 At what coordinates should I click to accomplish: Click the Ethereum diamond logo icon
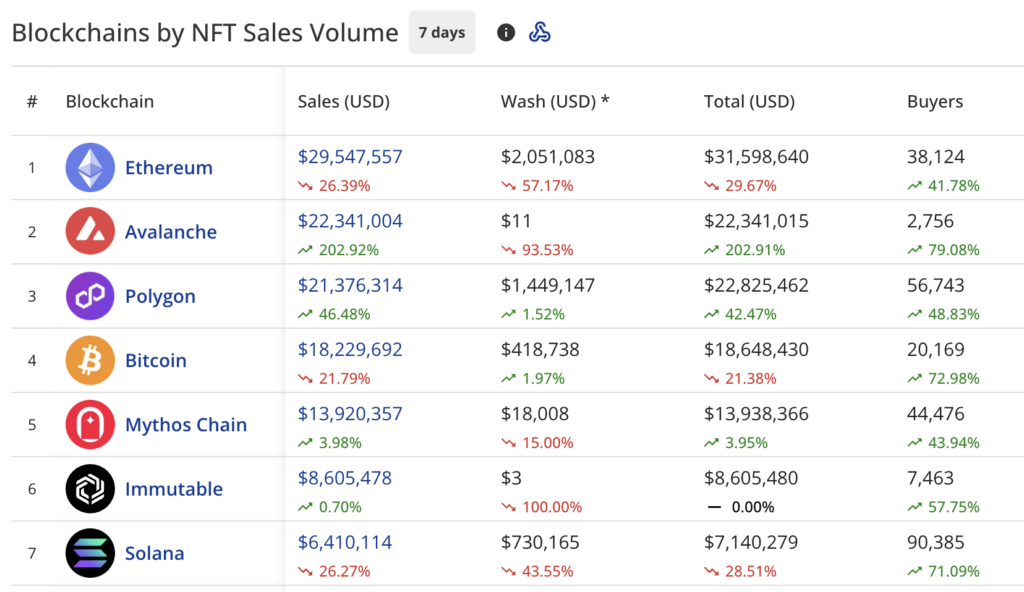(89, 167)
